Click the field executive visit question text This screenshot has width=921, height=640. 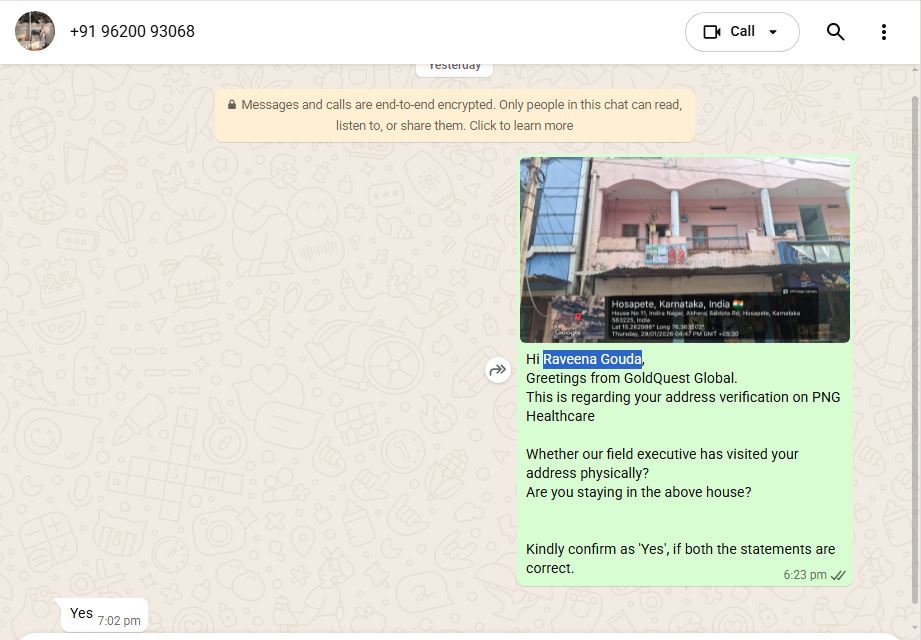[x=662, y=463]
